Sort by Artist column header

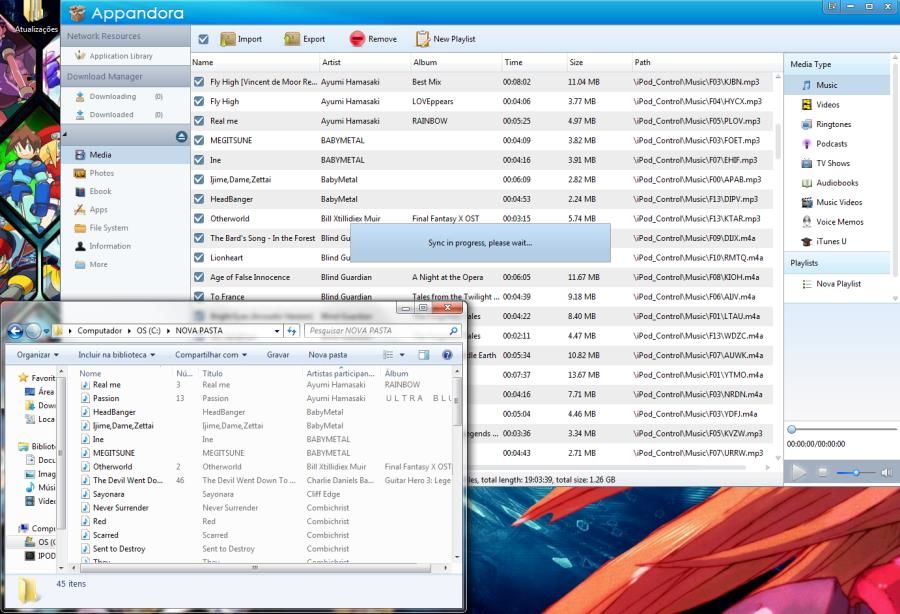coord(364,63)
